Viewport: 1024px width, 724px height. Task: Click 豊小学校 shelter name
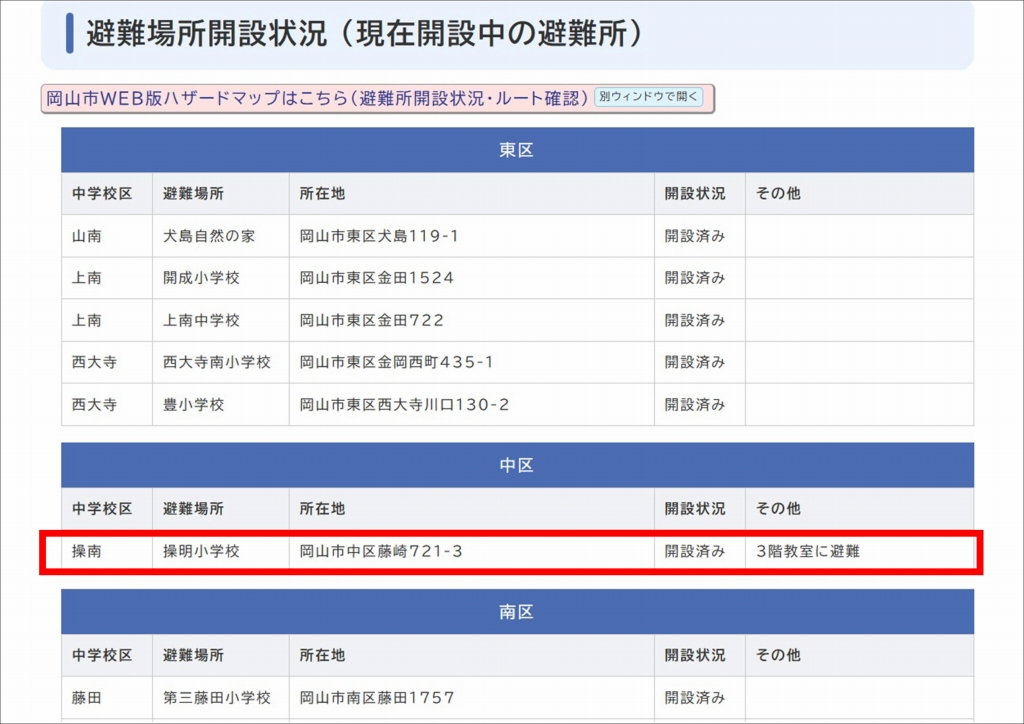click(x=193, y=405)
